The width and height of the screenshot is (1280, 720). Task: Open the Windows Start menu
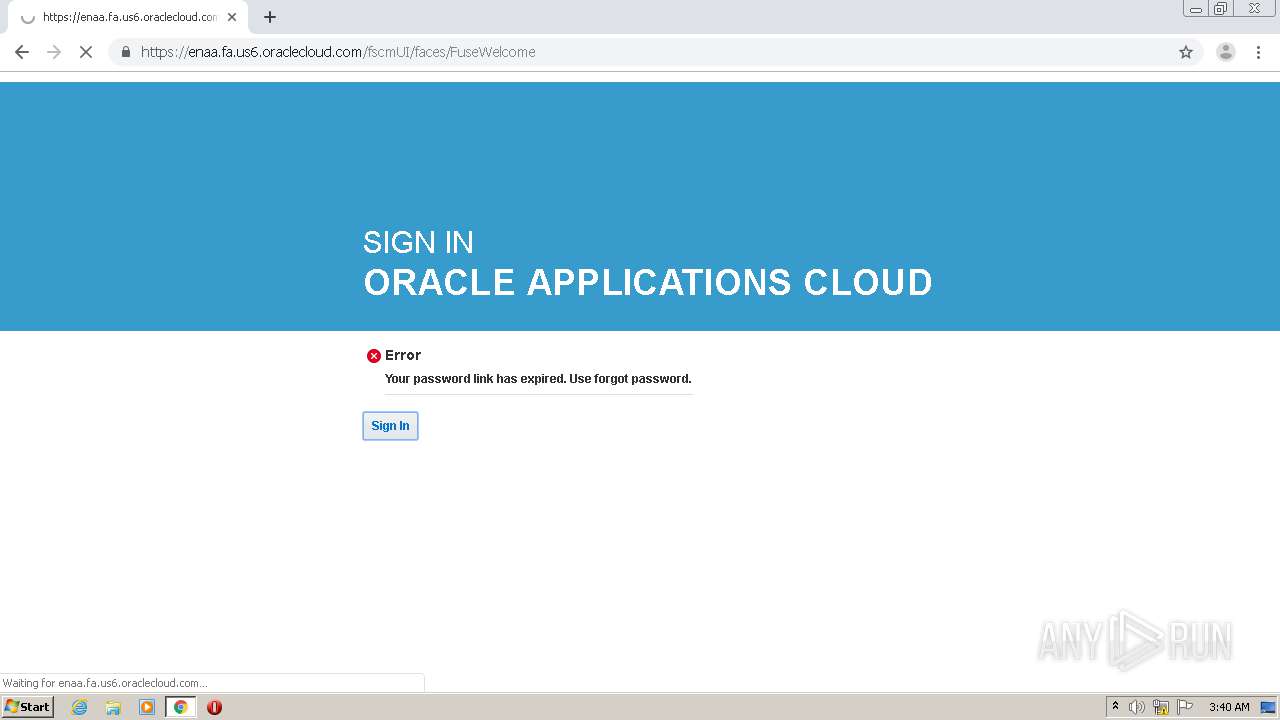[28, 706]
